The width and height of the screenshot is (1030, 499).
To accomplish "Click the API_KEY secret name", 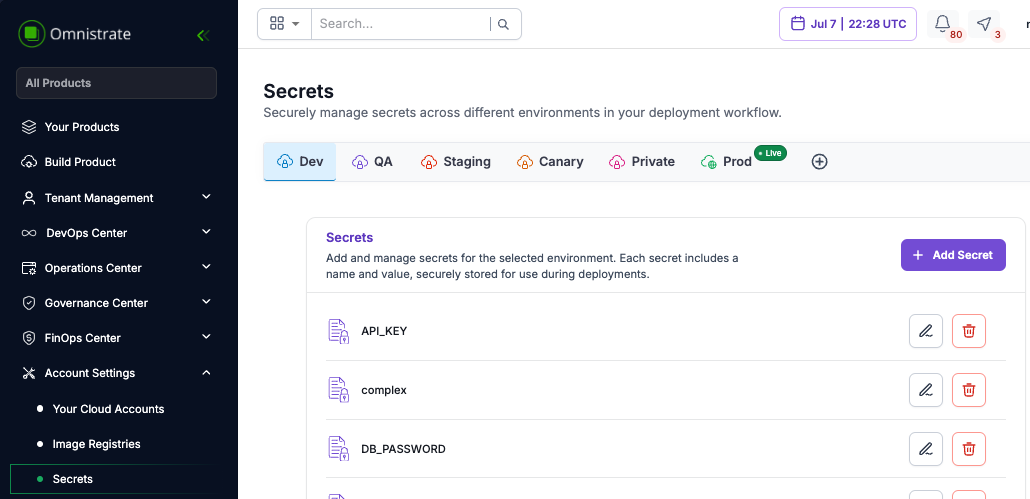I will click(384, 331).
